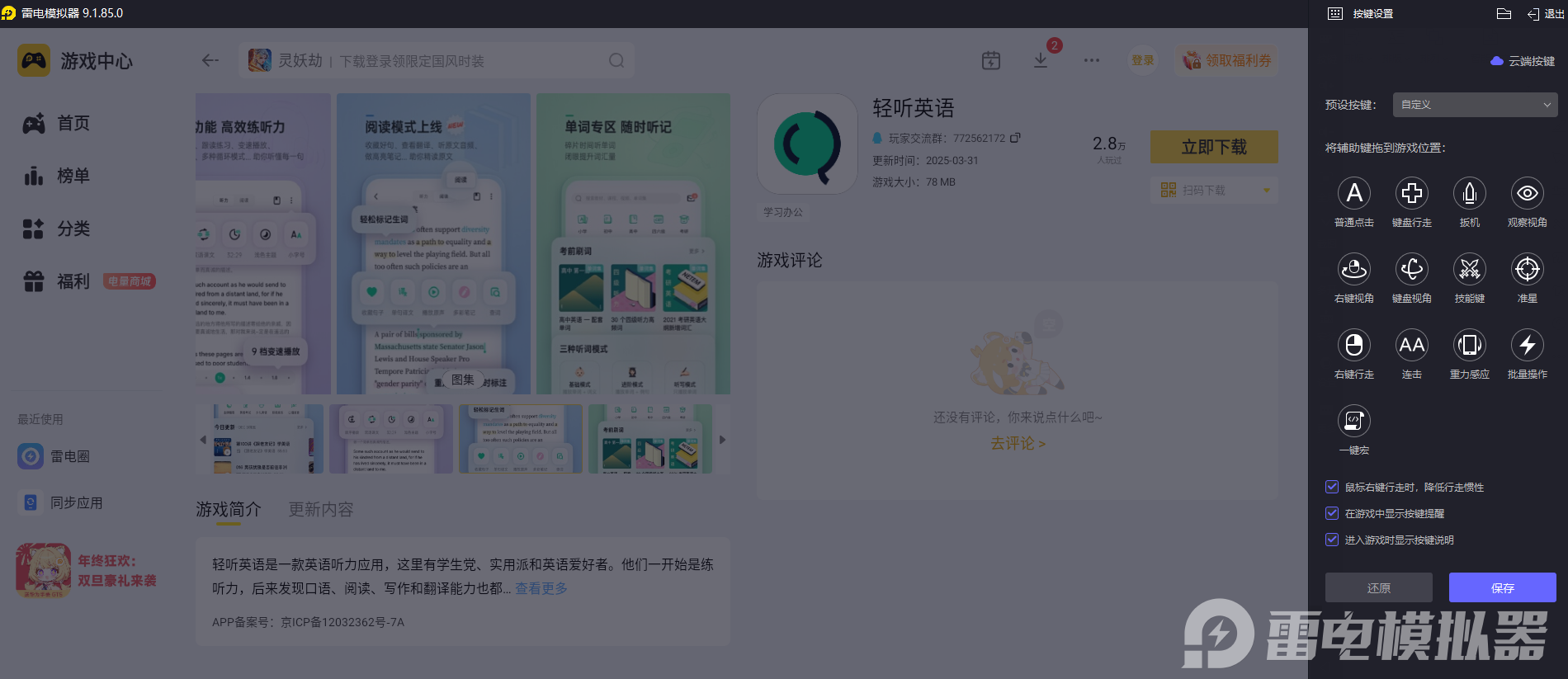Click the 保存 button
Image resolution: width=1568 pixels, height=679 pixels.
(x=1503, y=587)
